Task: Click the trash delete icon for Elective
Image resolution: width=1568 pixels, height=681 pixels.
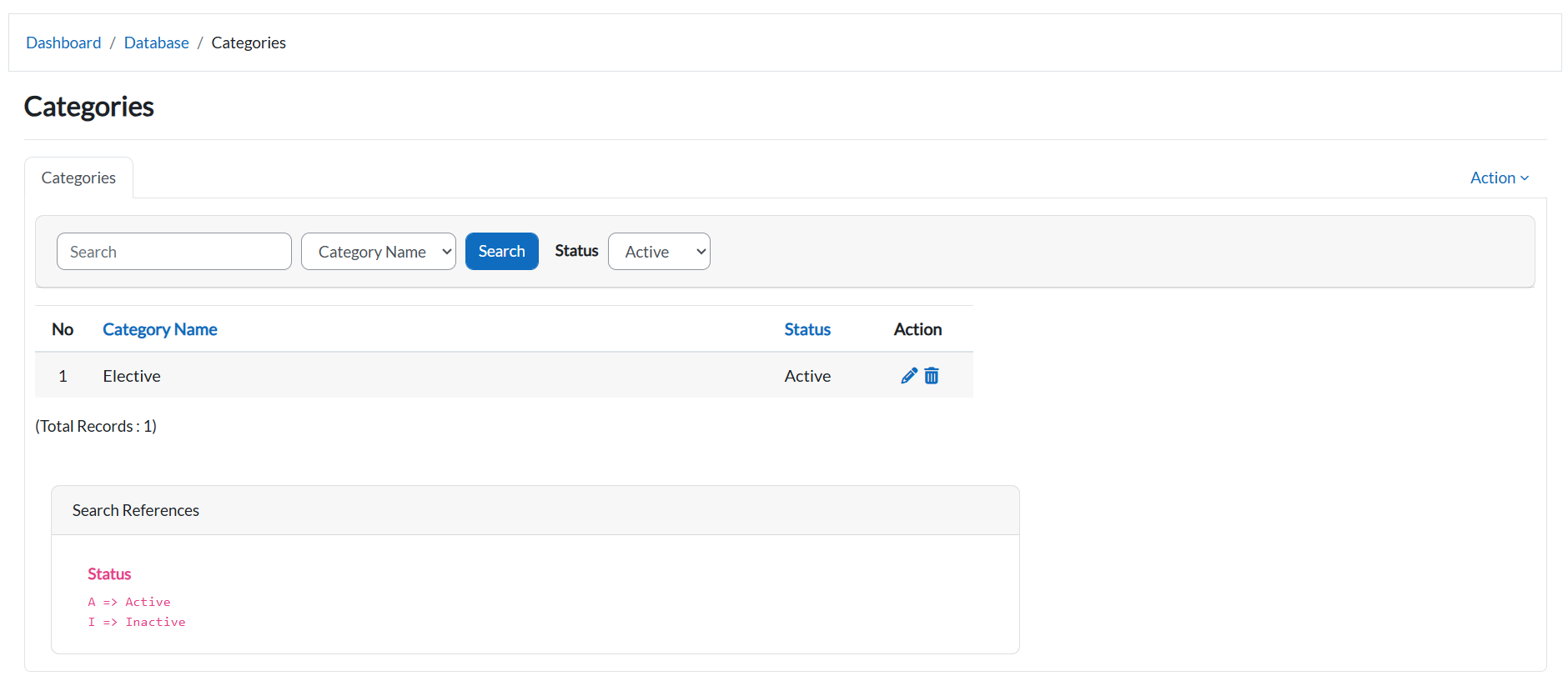Action: (932, 376)
